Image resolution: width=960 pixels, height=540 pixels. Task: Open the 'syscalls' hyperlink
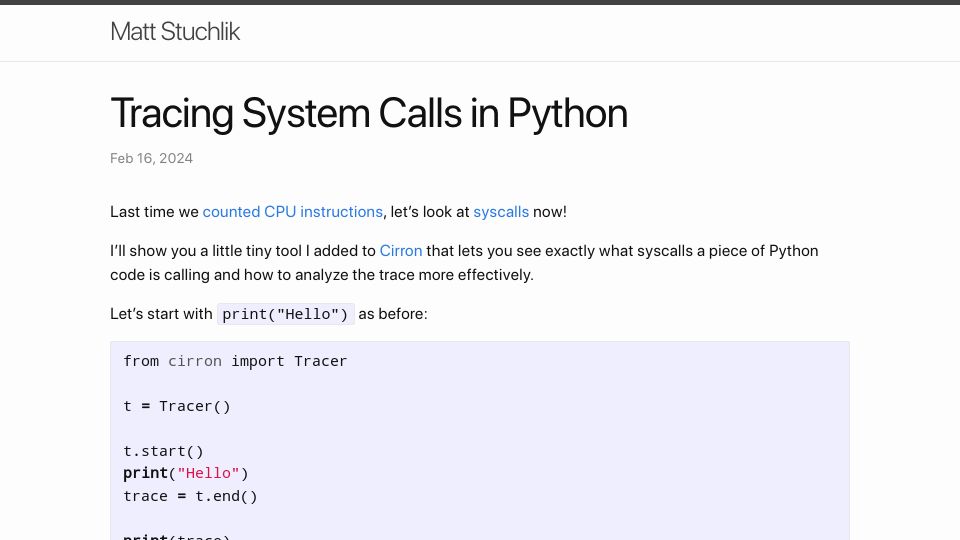tap(501, 212)
